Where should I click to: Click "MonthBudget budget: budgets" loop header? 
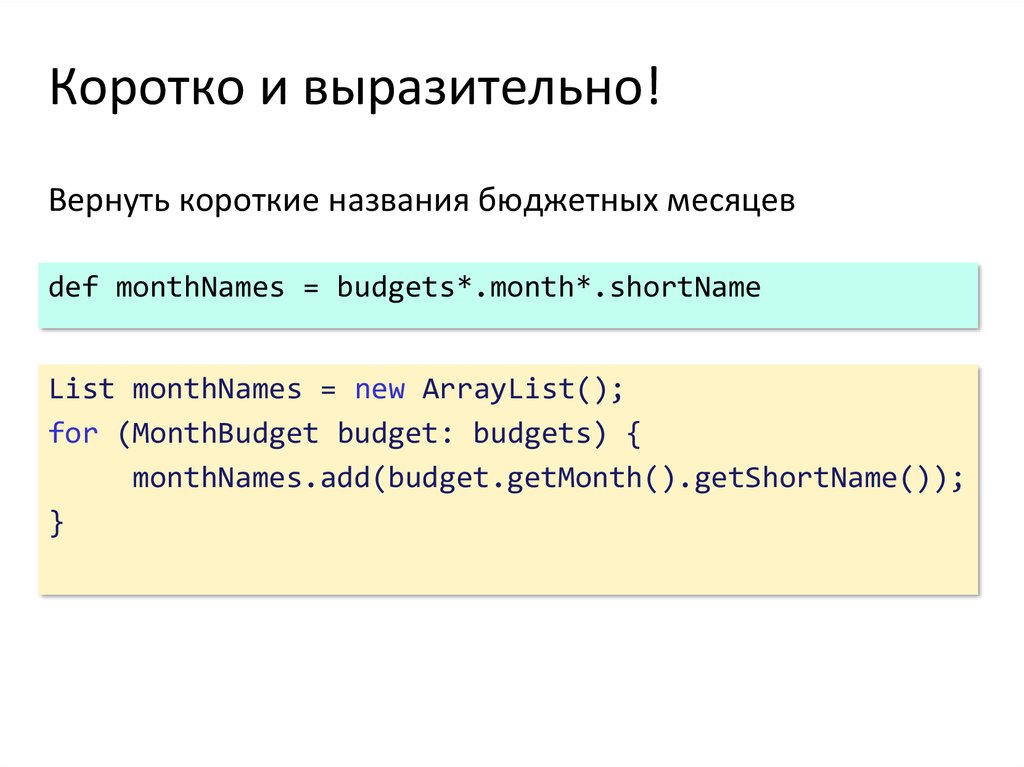point(362,433)
